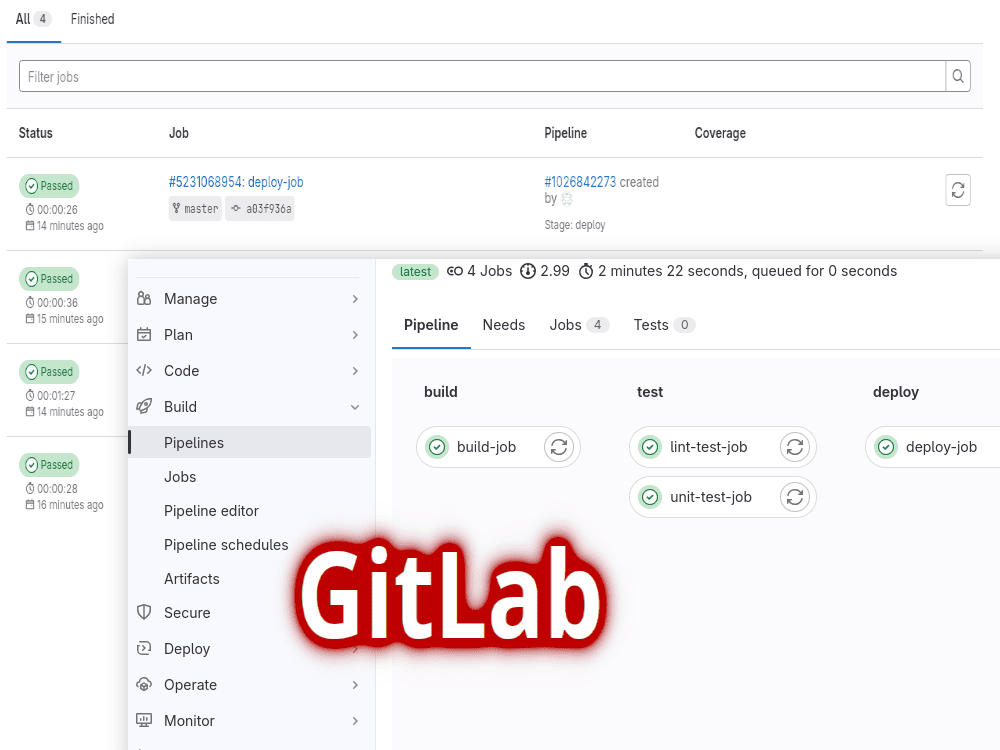The height and width of the screenshot is (750, 1000).
Task: Open lint-test-job in the pipeline graph
Action: pyautogui.click(x=709, y=447)
